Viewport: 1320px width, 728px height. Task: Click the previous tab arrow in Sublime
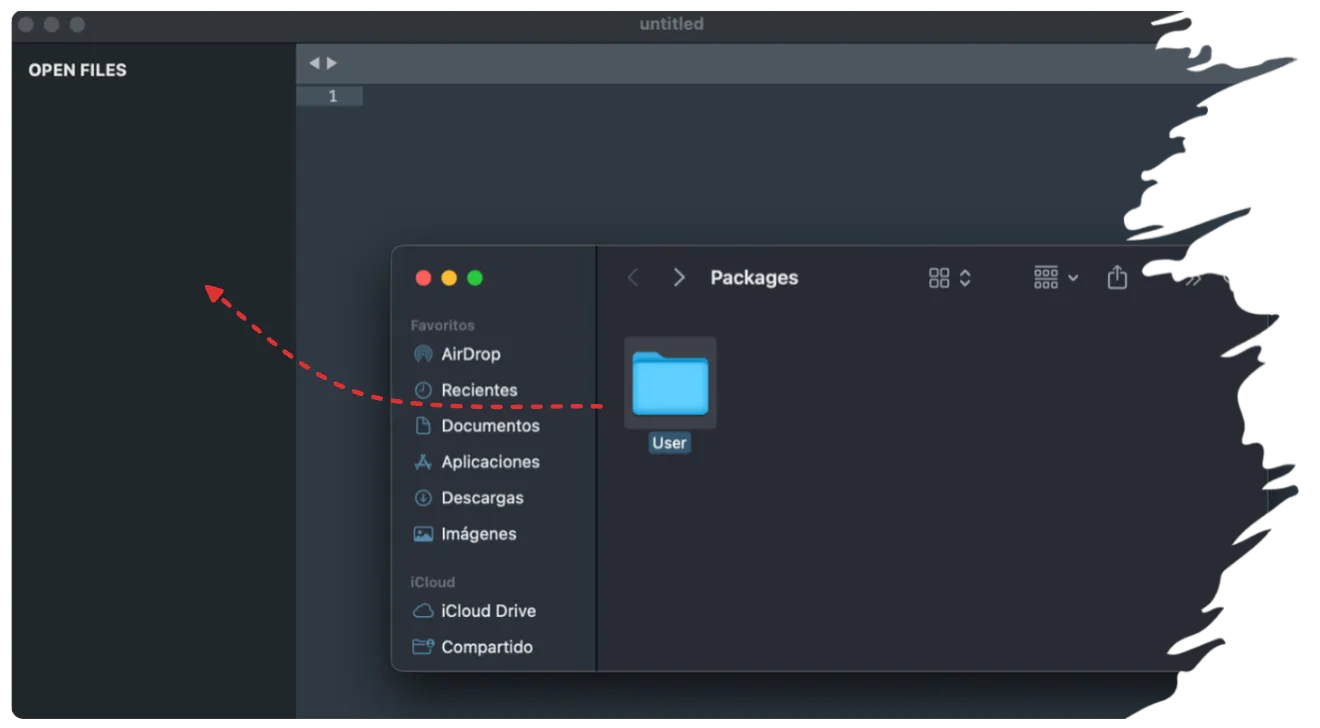(x=314, y=63)
